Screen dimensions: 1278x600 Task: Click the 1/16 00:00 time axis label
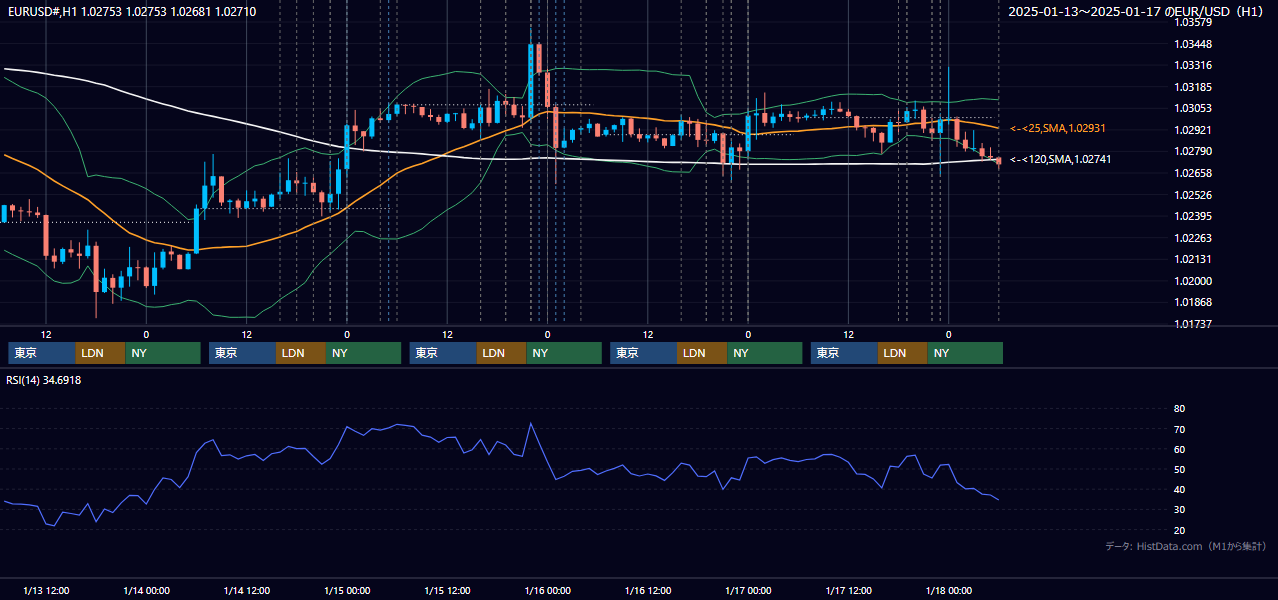point(547,591)
